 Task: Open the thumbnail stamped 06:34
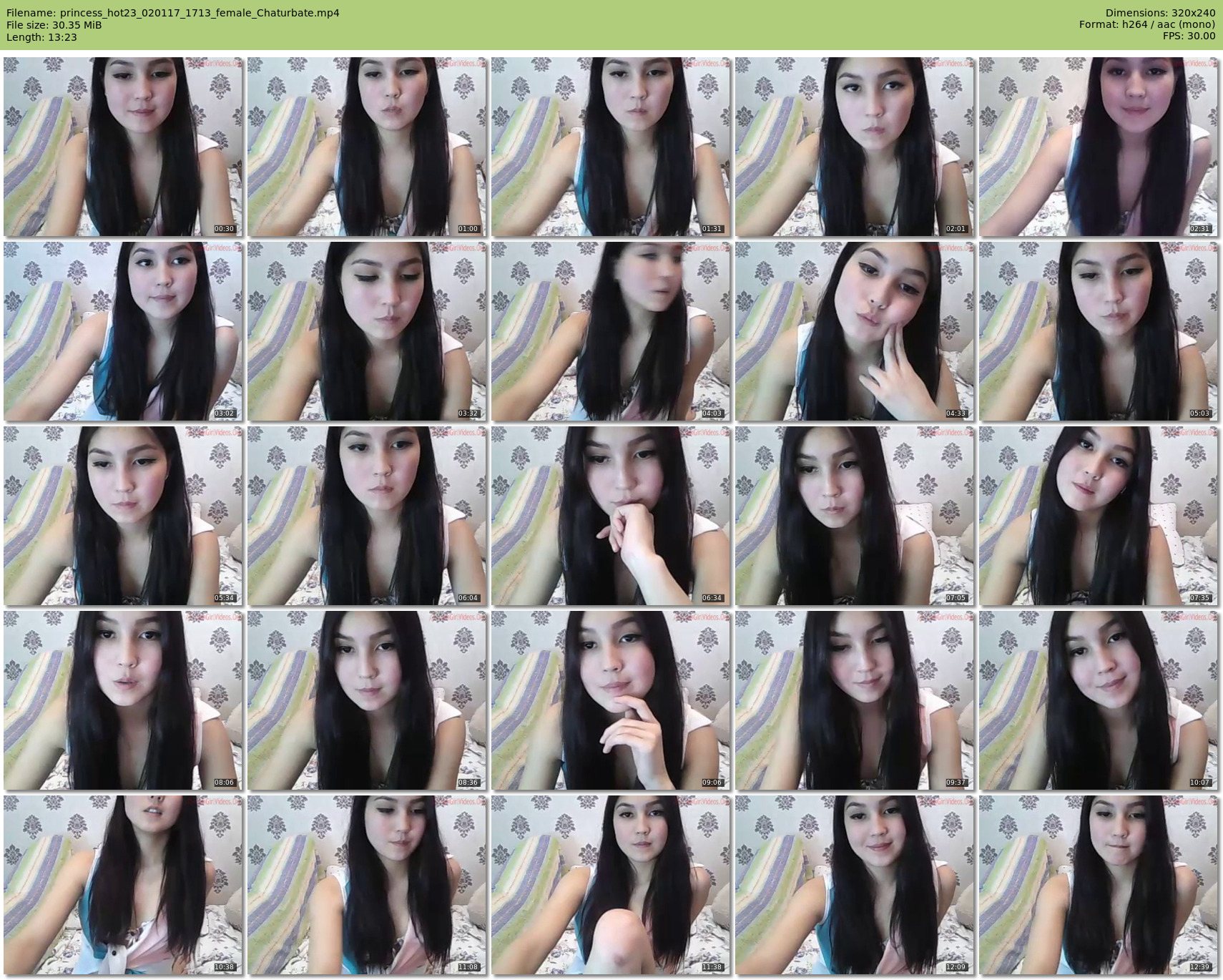(611, 516)
